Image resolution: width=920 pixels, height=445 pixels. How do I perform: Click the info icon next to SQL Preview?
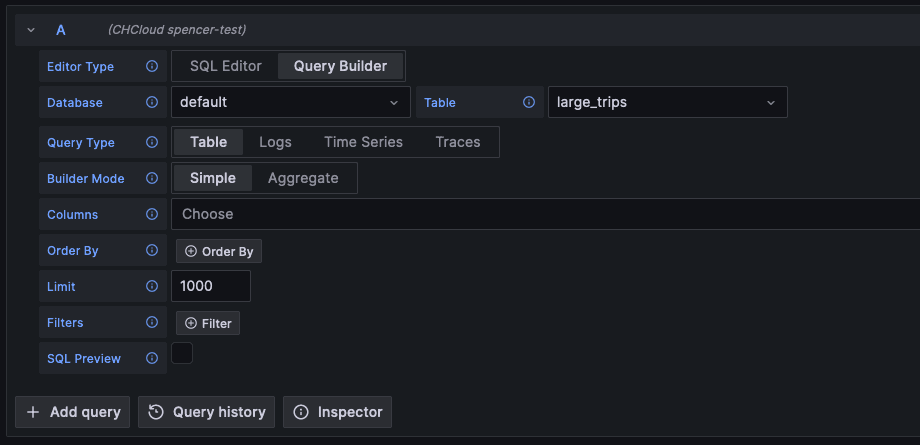point(152,359)
